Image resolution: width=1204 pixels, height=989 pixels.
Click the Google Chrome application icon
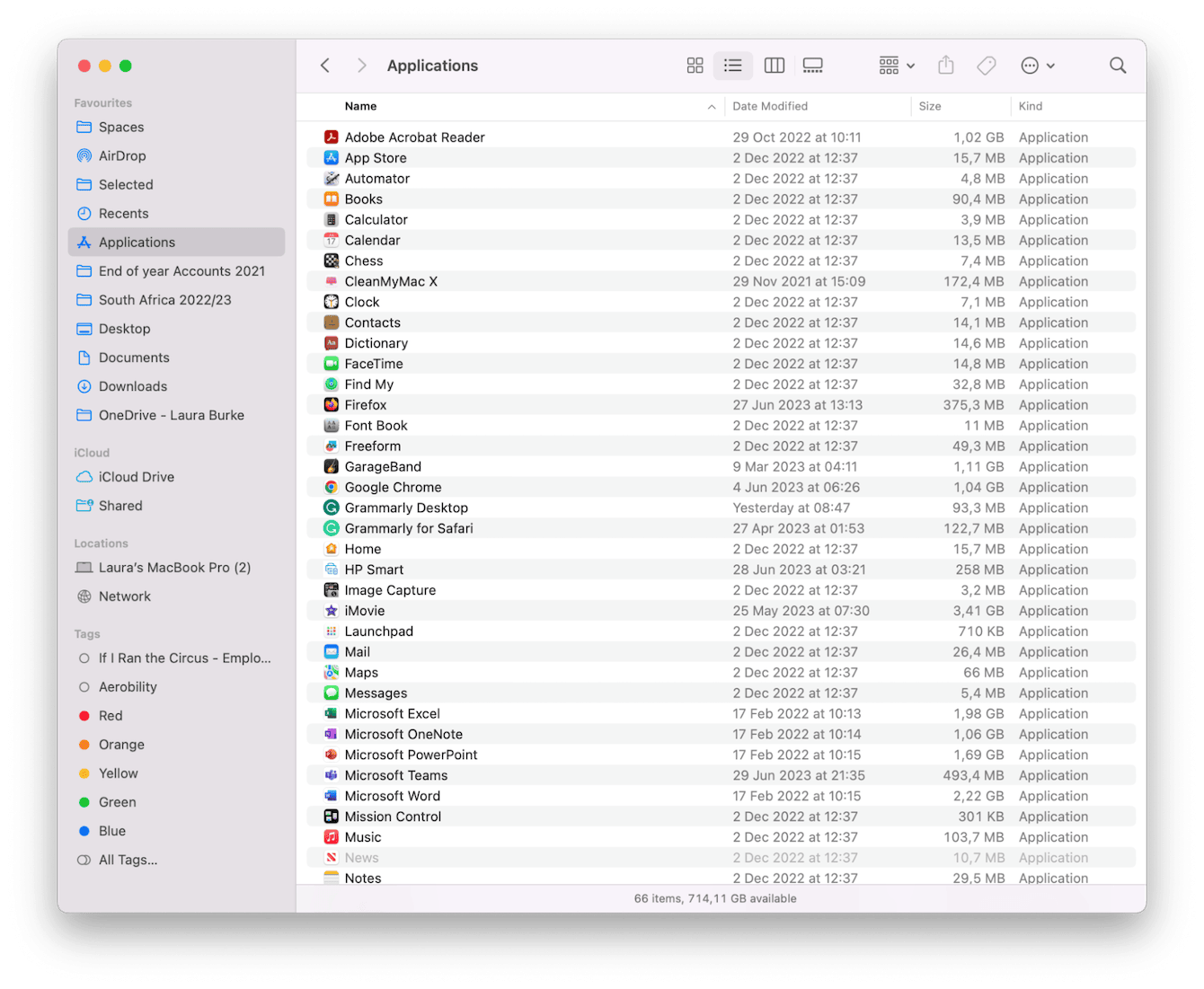331,487
